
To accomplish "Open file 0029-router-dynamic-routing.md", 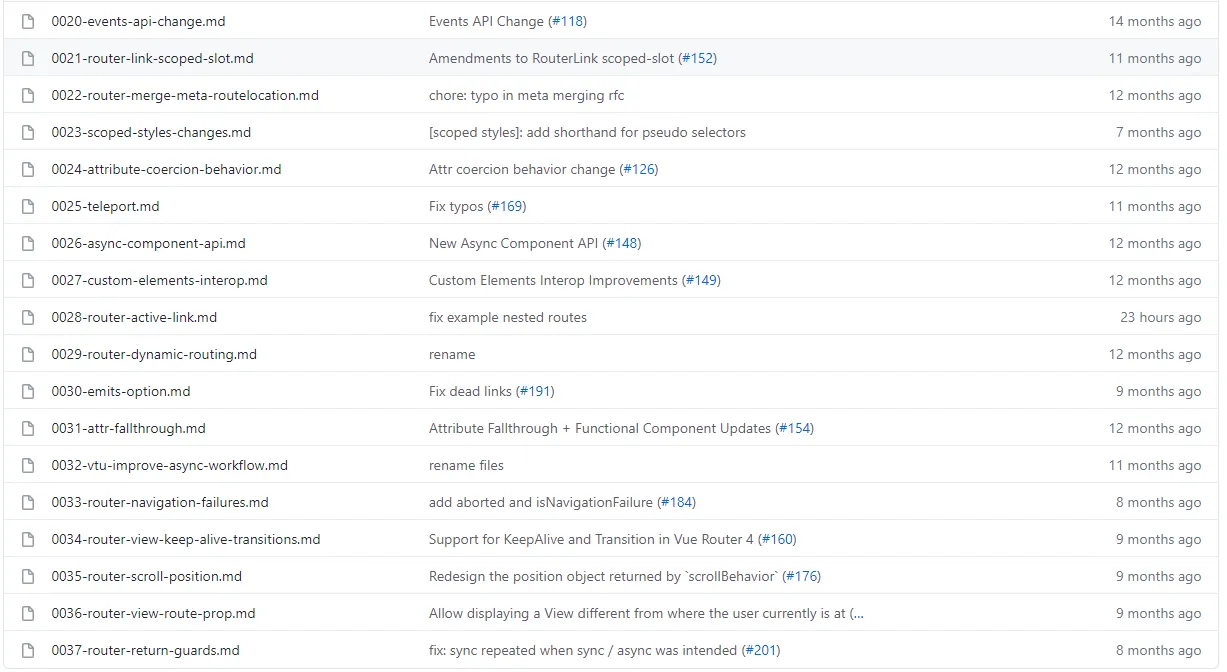I will (x=154, y=354).
